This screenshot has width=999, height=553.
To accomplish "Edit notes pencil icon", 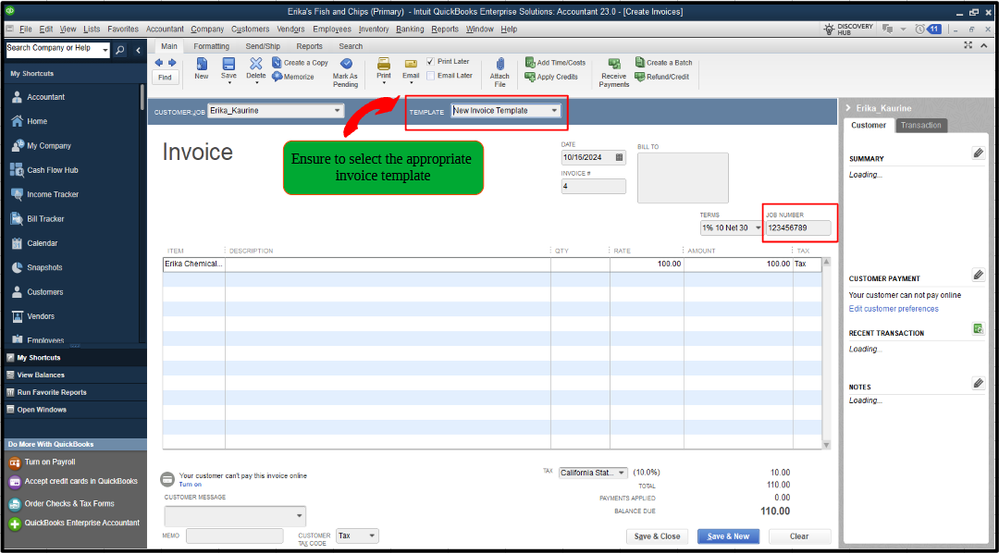I will (978, 383).
